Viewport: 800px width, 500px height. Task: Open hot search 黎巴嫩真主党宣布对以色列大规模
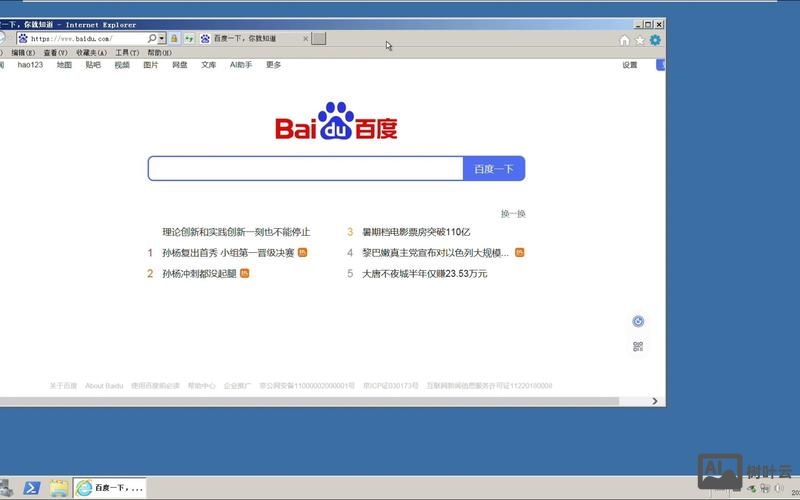click(x=435, y=253)
